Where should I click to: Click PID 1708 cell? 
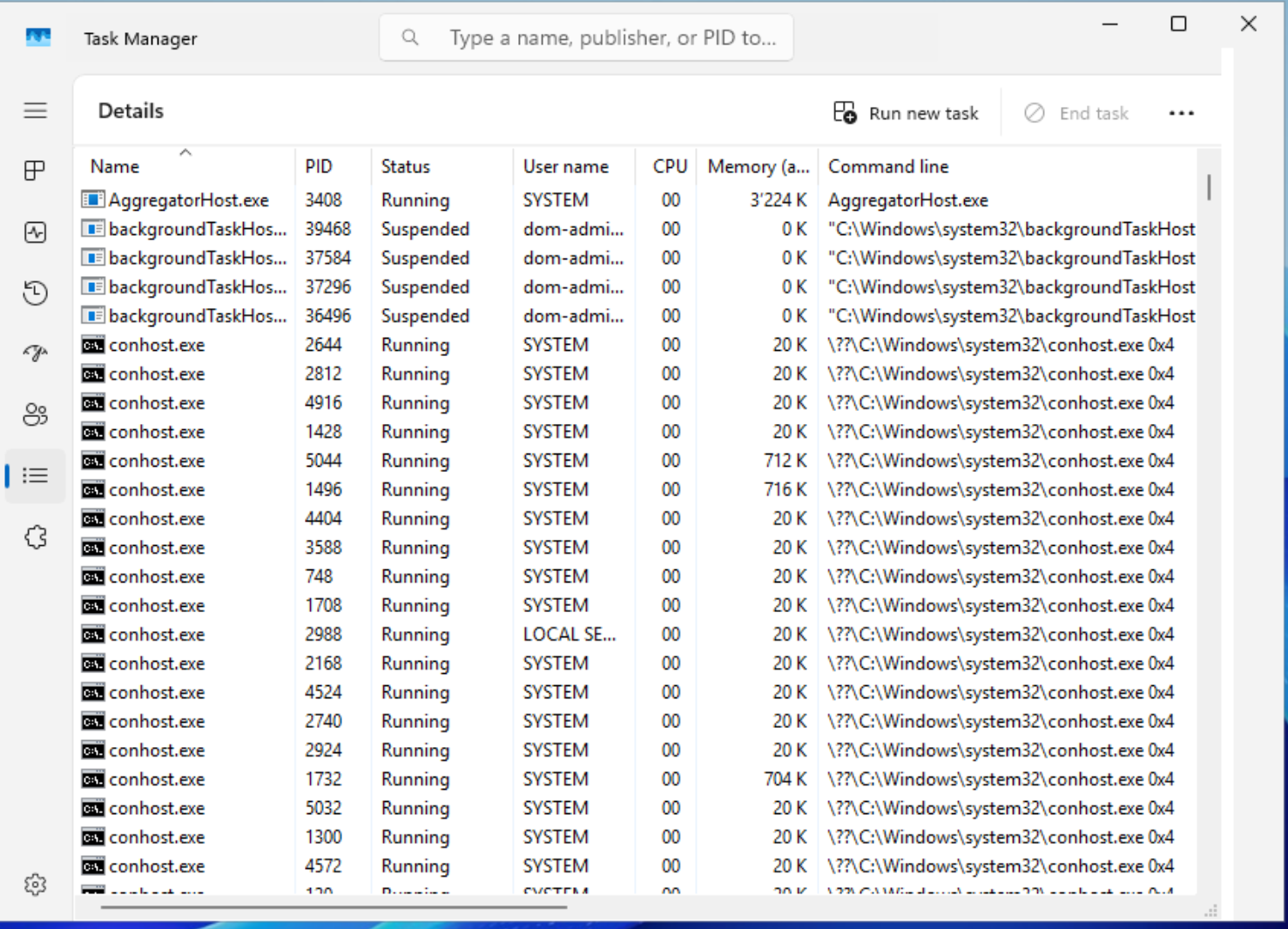[323, 605]
